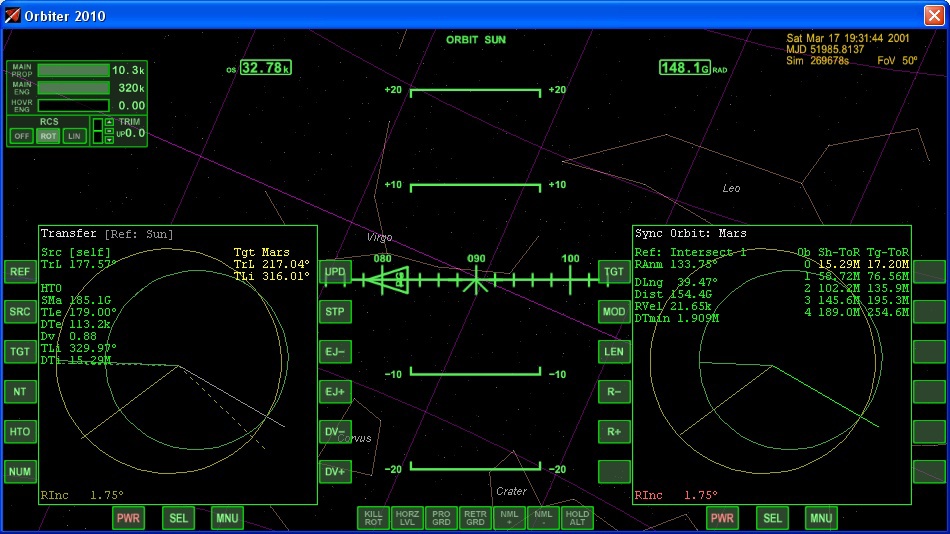
Task: Open the left MFD MNU menu
Action: point(227,518)
